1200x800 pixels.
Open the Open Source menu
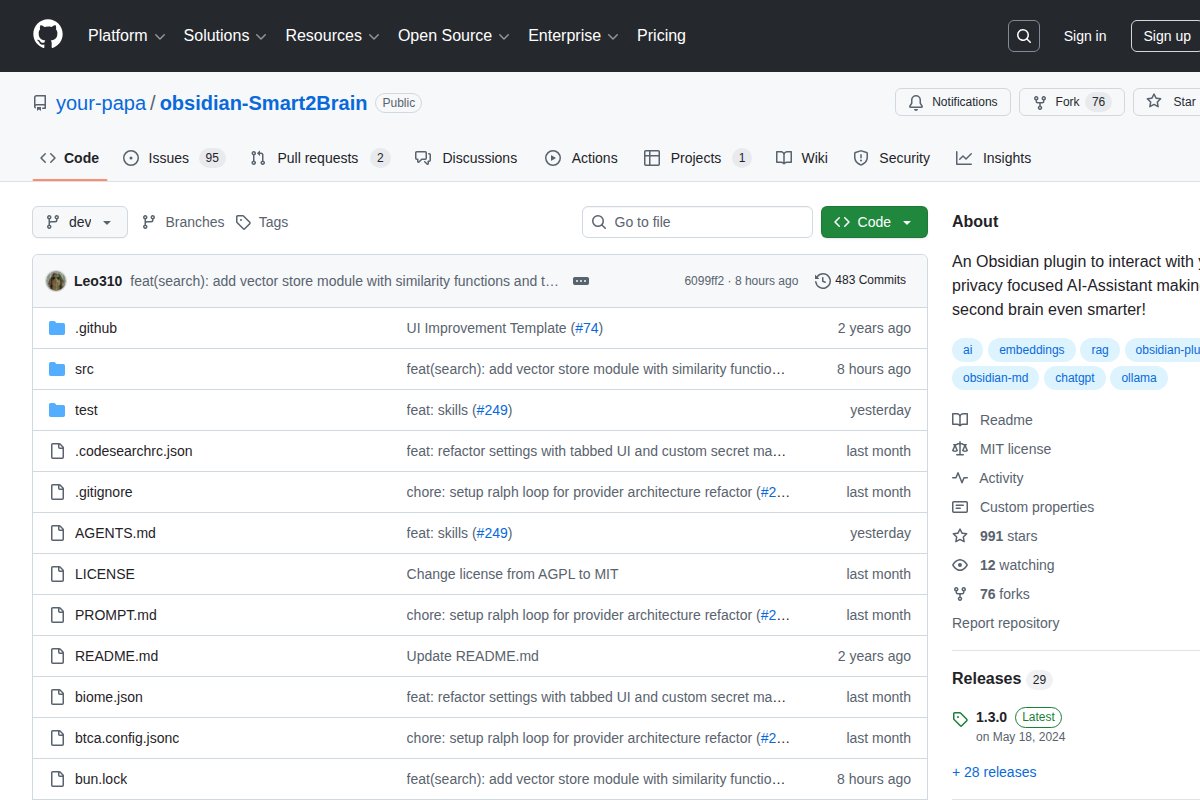click(x=454, y=36)
